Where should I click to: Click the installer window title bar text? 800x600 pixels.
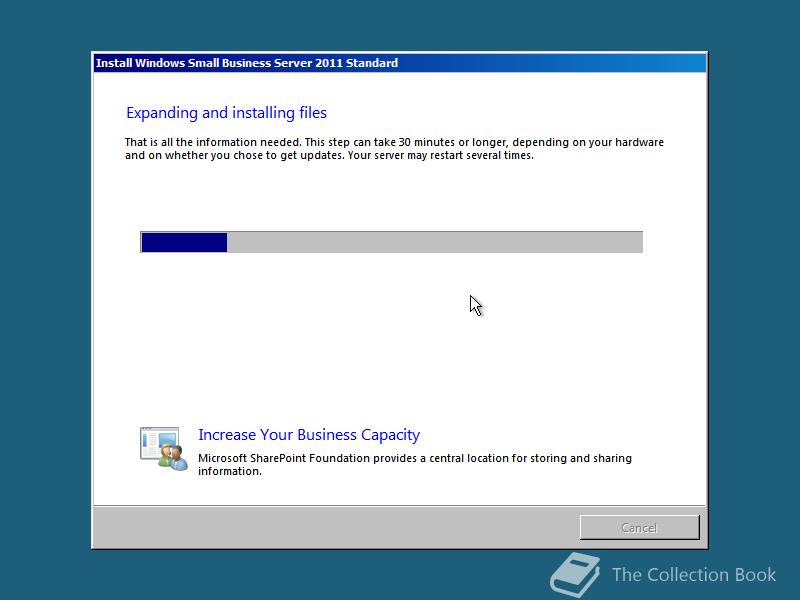(x=247, y=63)
